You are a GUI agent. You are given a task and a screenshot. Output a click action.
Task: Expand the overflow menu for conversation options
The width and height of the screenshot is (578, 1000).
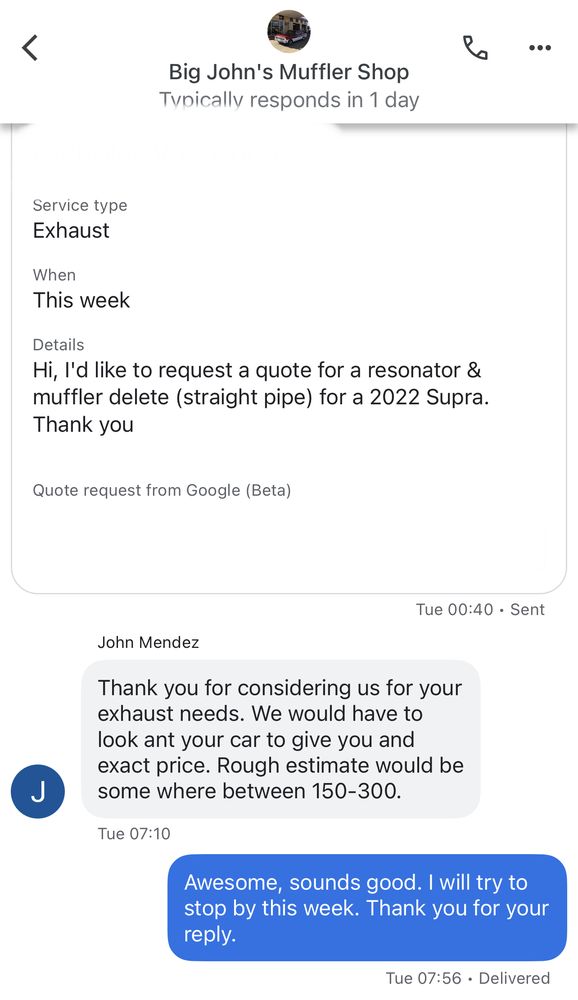(x=540, y=48)
